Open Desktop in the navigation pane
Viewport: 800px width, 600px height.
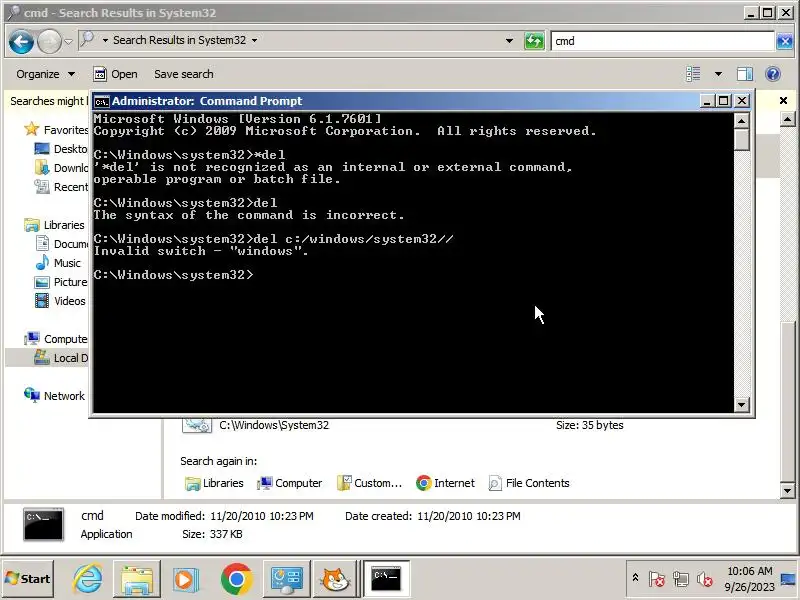pyautogui.click(x=61, y=148)
